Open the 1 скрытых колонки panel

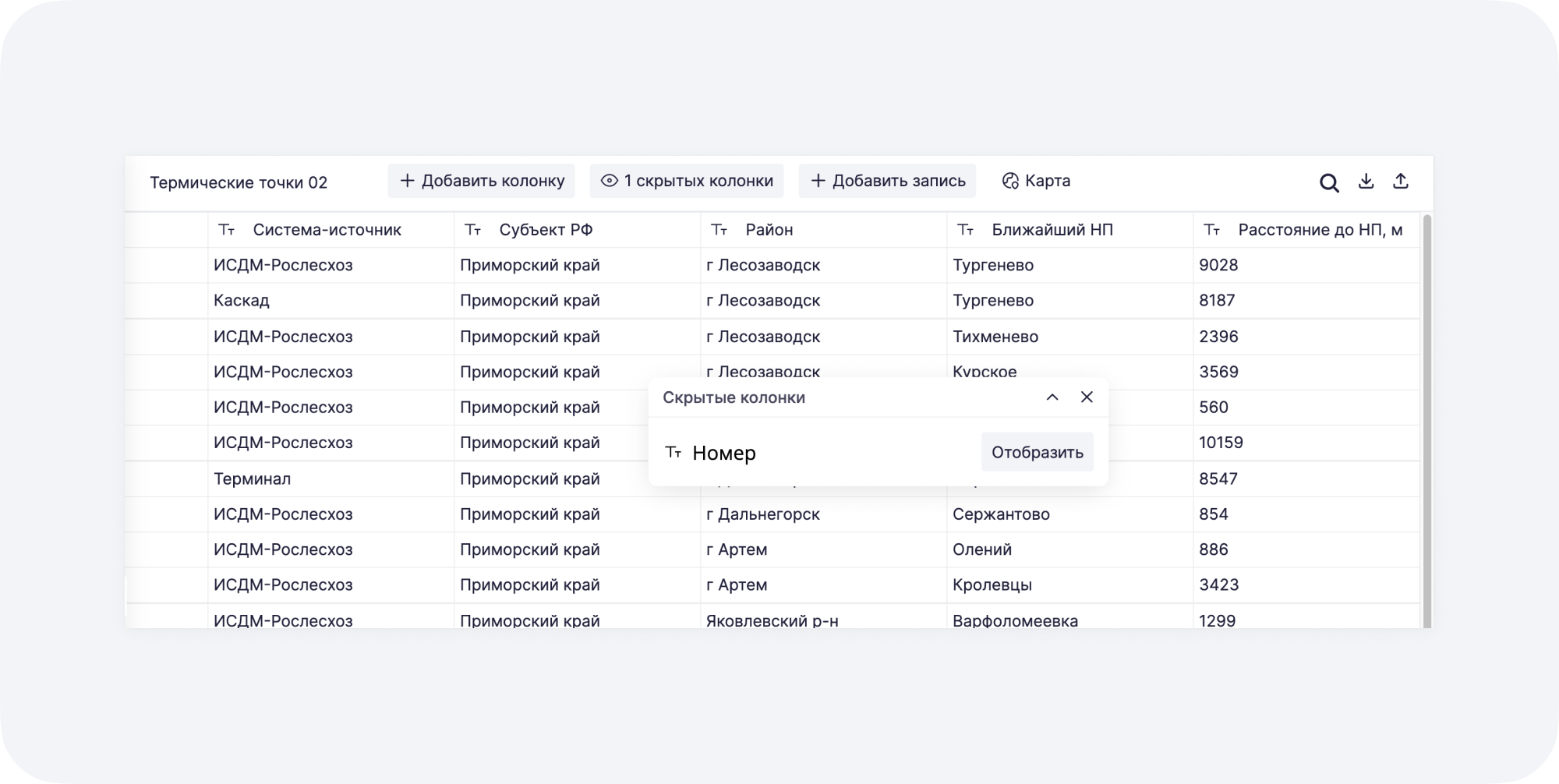tap(686, 180)
